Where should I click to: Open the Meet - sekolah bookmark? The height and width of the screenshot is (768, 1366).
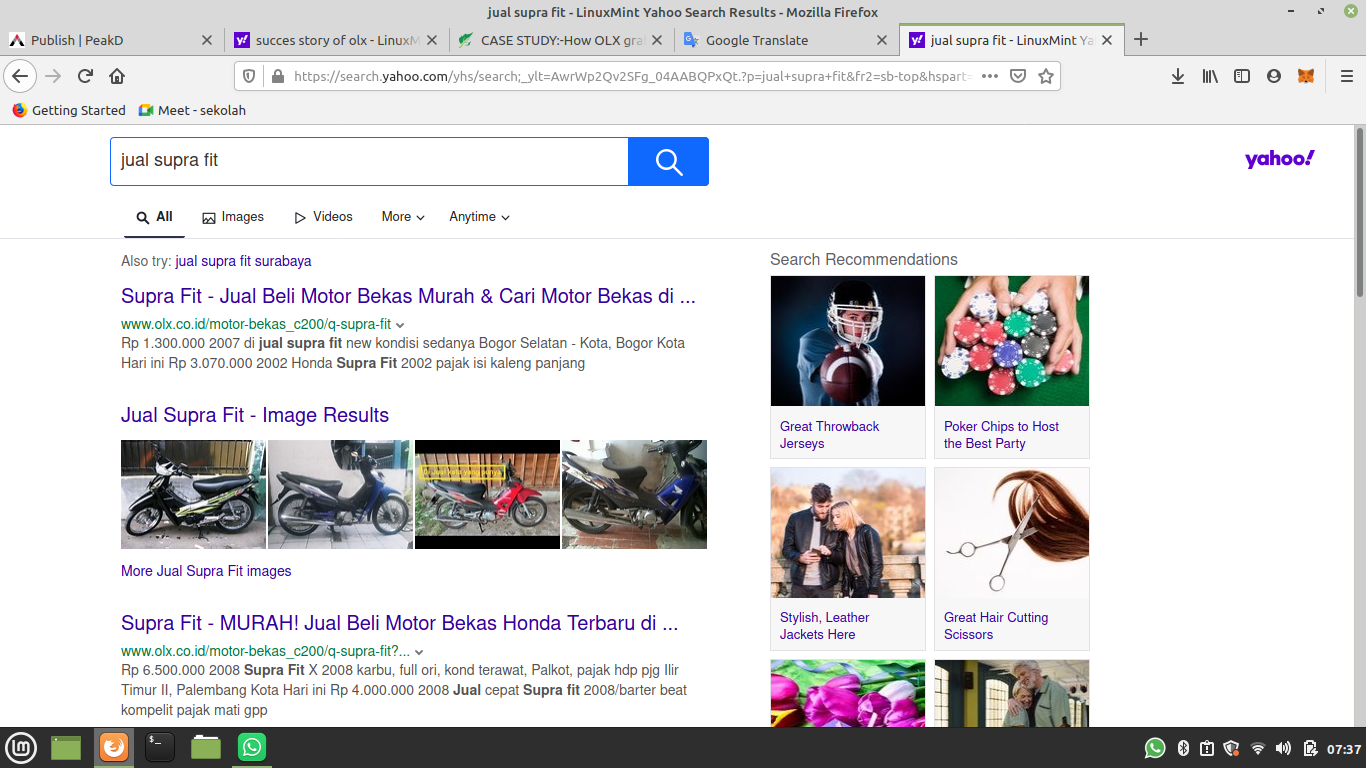(x=192, y=110)
